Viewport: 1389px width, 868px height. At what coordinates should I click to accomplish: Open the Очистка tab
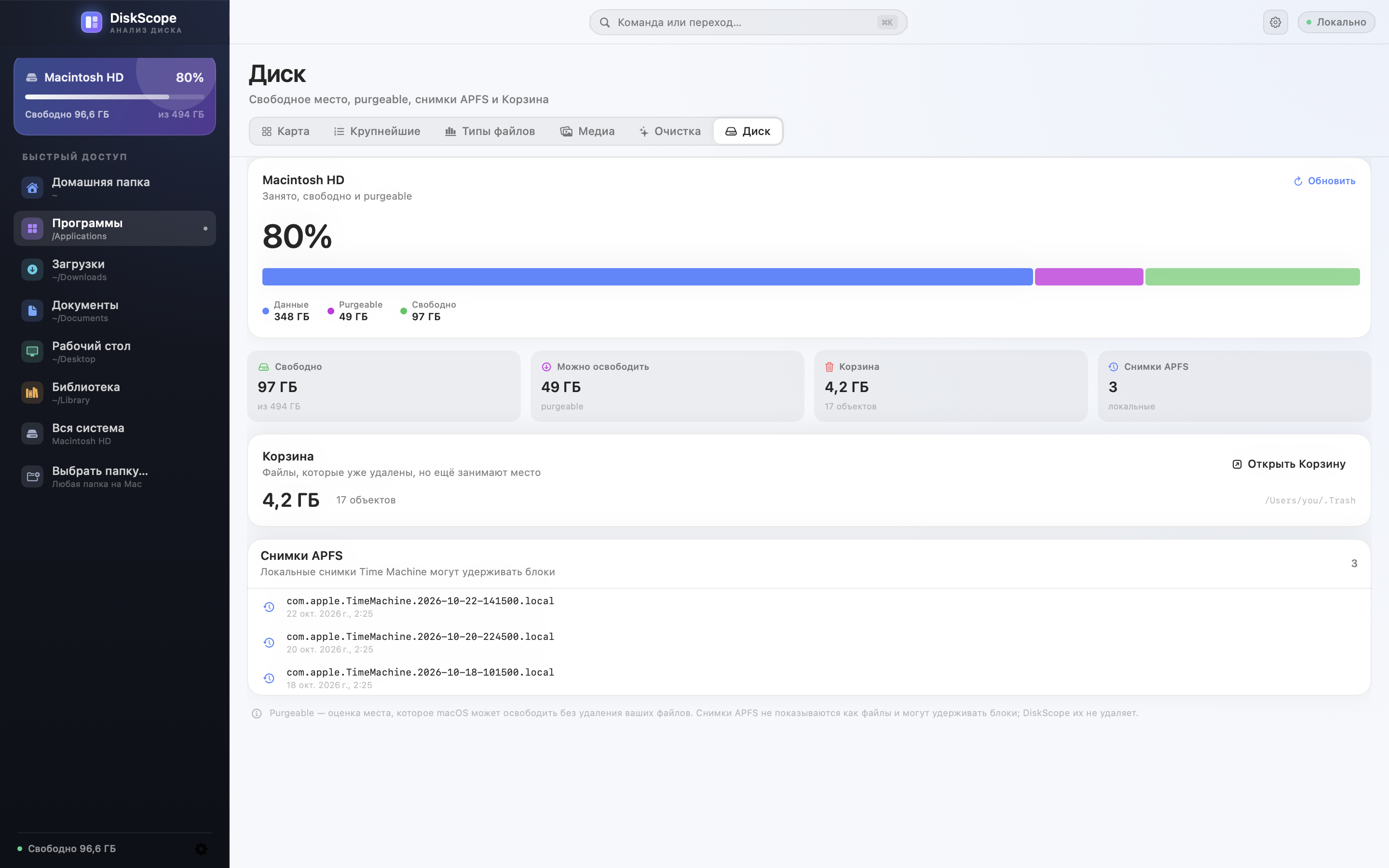pyautogui.click(x=669, y=132)
